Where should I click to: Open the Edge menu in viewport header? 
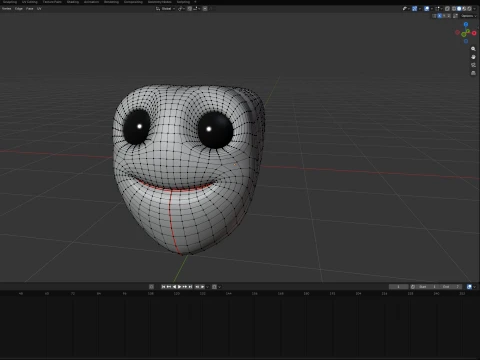click(x=19, y=9)
